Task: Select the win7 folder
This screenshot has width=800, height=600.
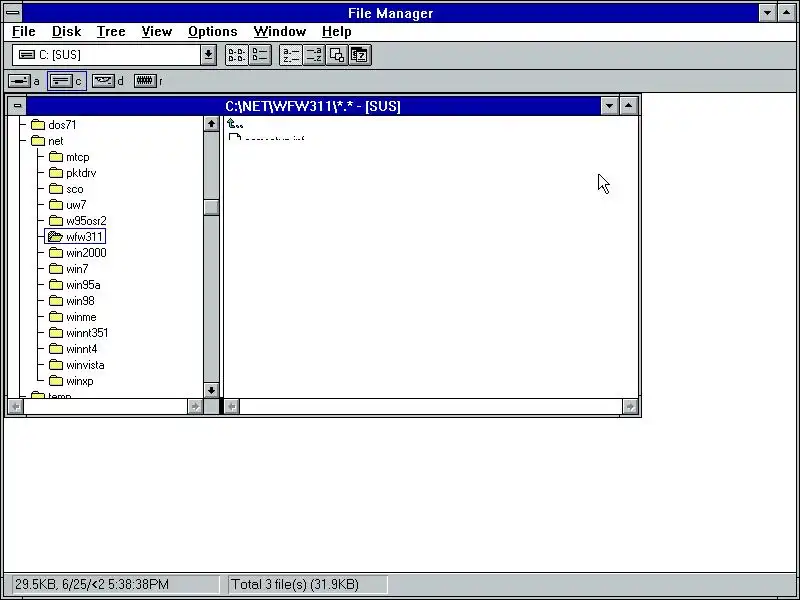Action: click(x=68, y=269)
